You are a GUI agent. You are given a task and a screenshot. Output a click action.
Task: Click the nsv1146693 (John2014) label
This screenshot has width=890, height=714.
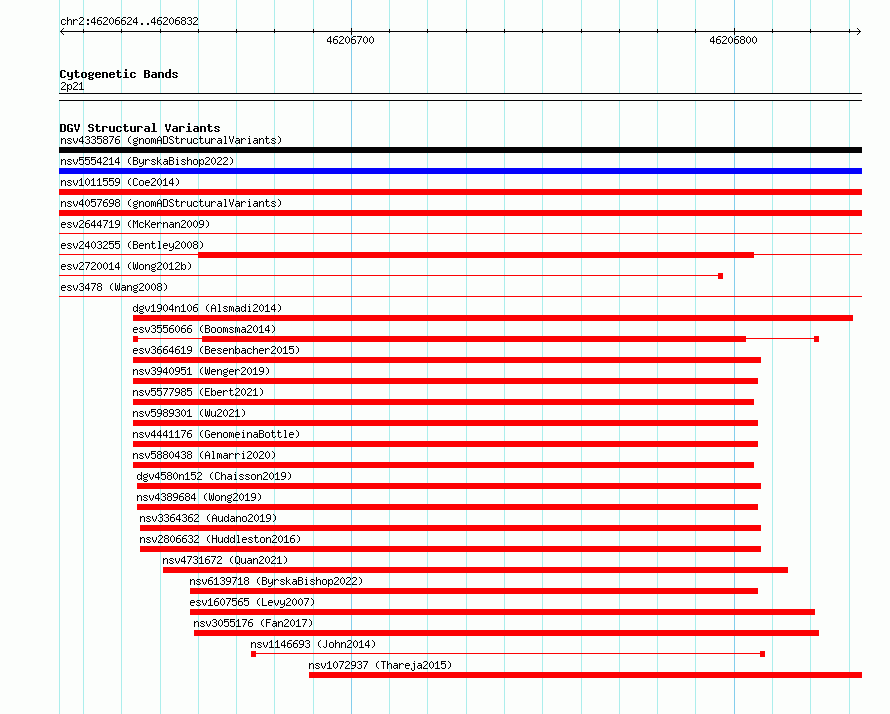(x=313, y=644)
